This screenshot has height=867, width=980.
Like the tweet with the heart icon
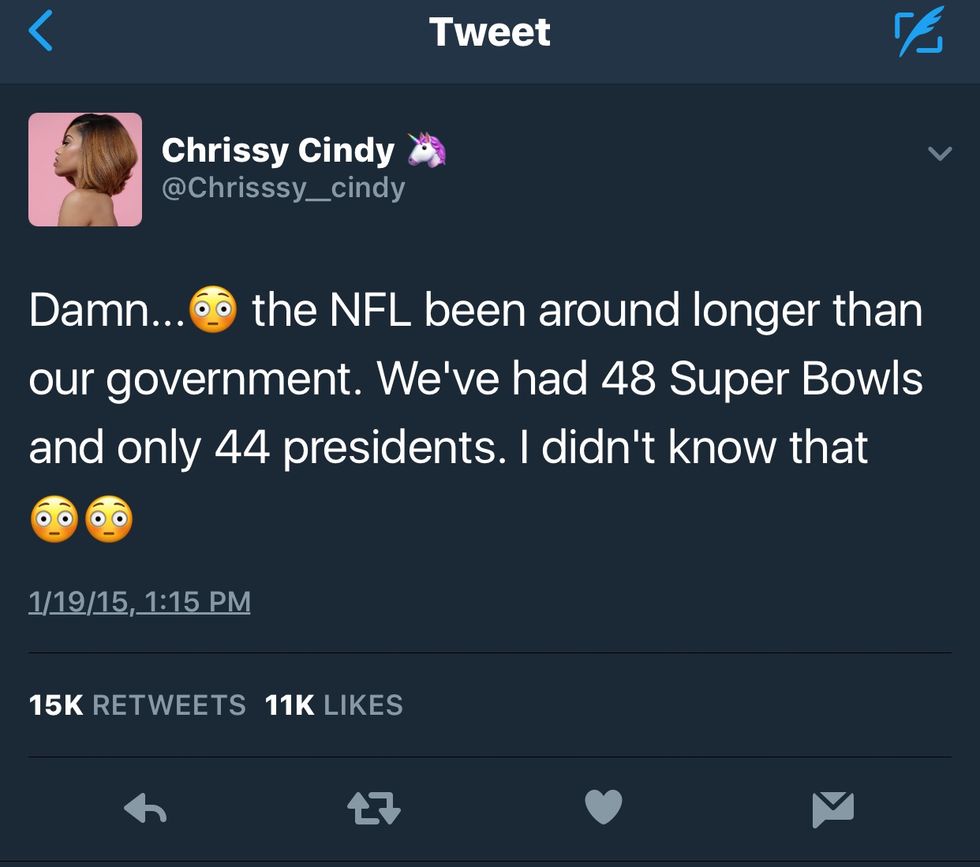click(x=603, y=807)
